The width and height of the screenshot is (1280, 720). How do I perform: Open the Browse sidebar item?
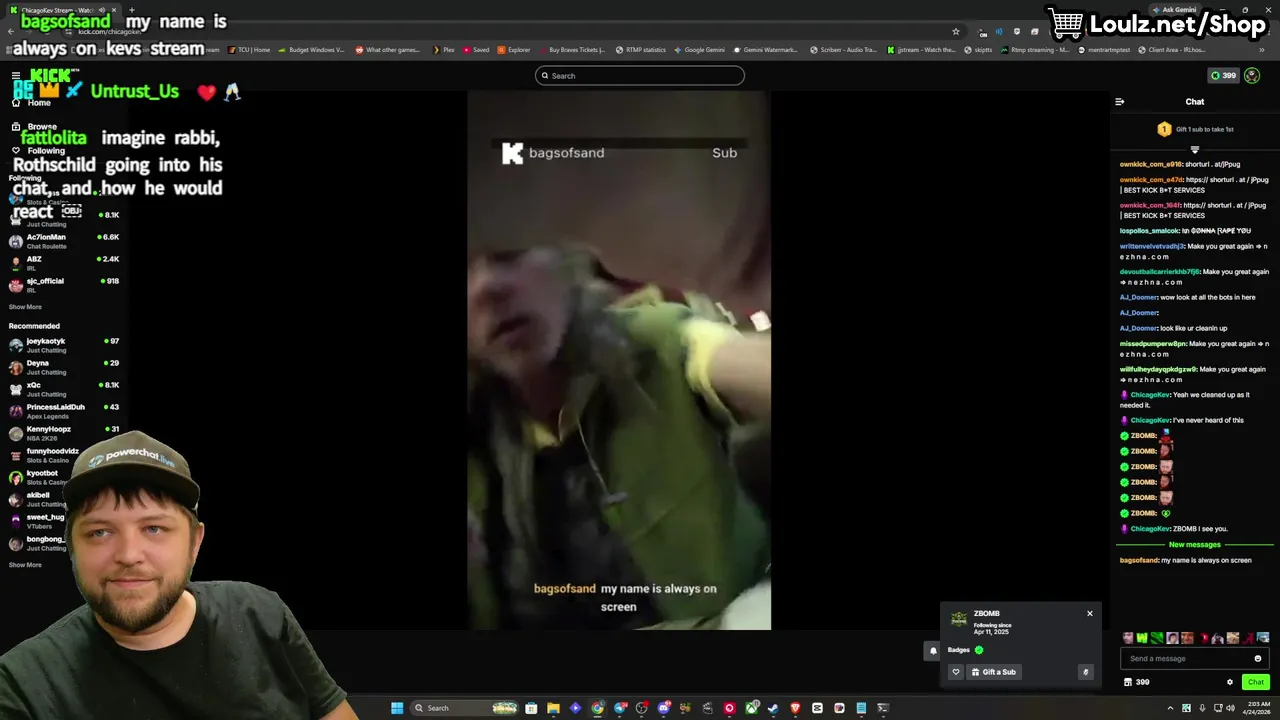pos(34,127)
